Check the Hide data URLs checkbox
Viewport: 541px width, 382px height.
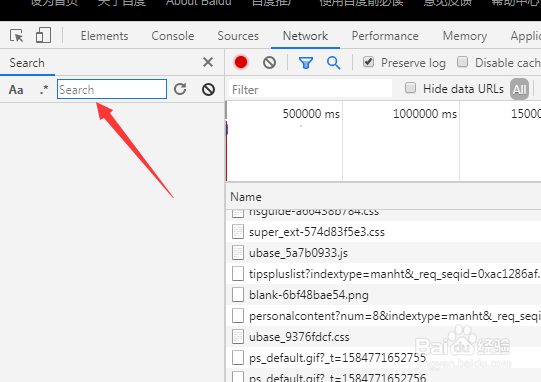tap(410, 88)
